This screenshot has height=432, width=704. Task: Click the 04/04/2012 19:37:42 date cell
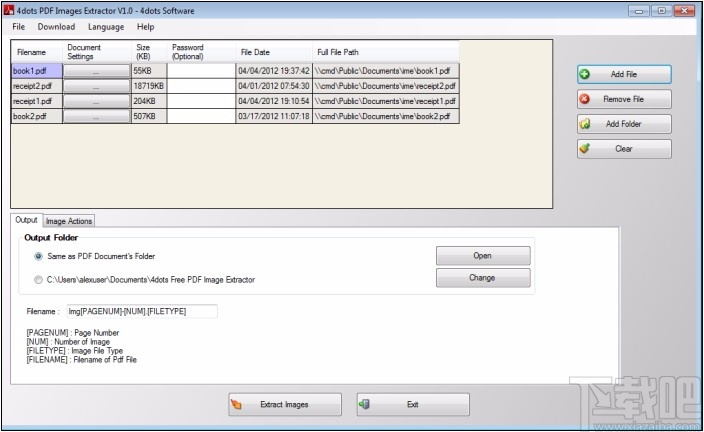tap(274, 71)
